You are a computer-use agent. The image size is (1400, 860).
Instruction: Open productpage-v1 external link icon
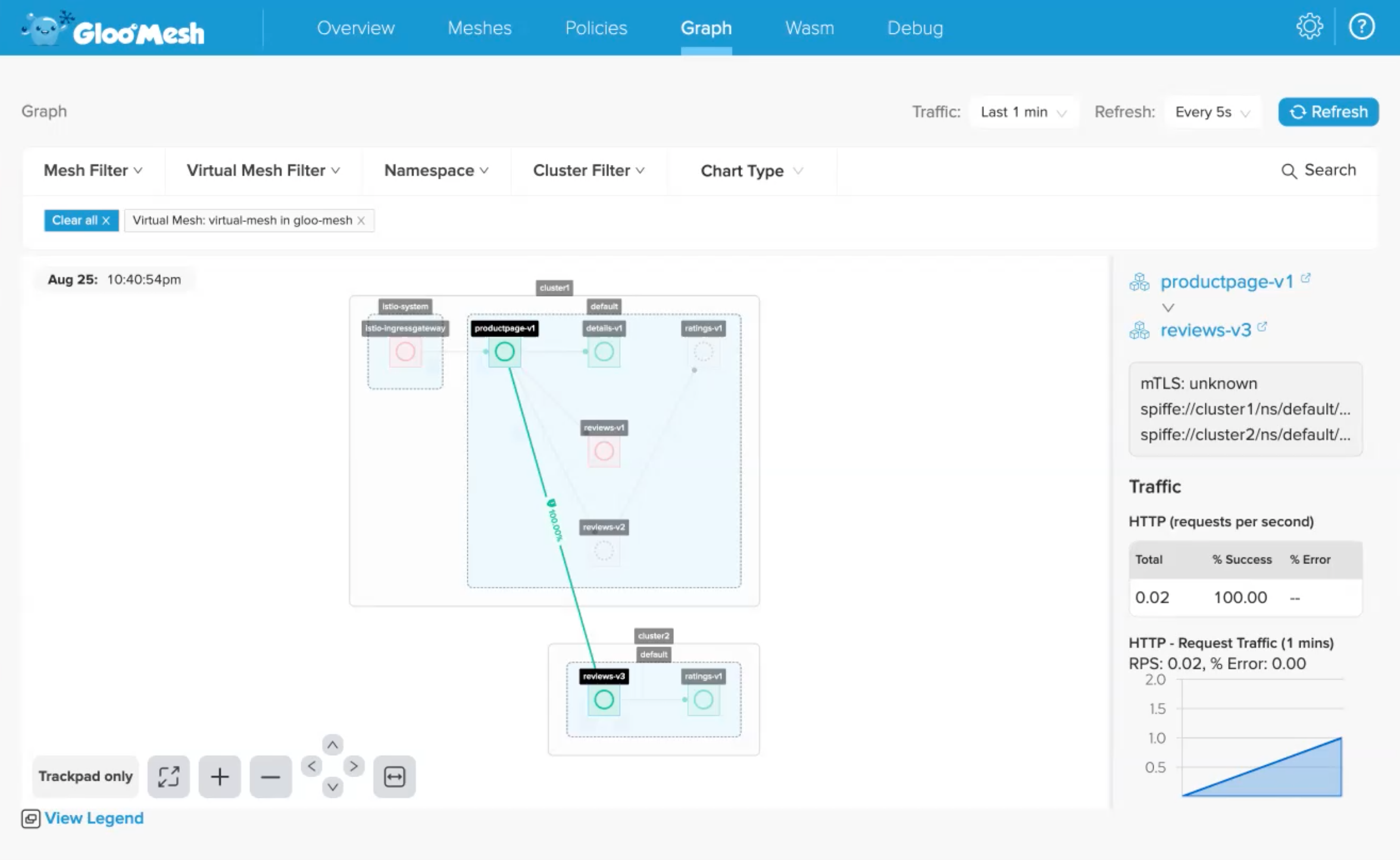1305,278
